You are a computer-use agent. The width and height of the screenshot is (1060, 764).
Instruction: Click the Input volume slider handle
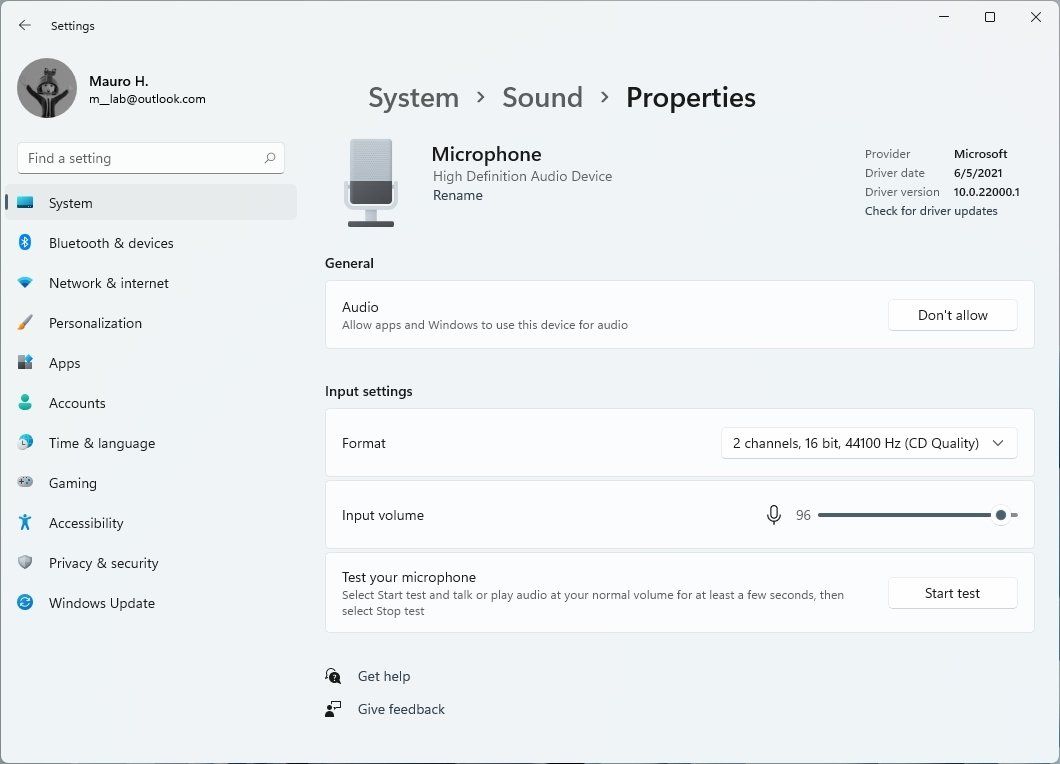click(1000, 515)
